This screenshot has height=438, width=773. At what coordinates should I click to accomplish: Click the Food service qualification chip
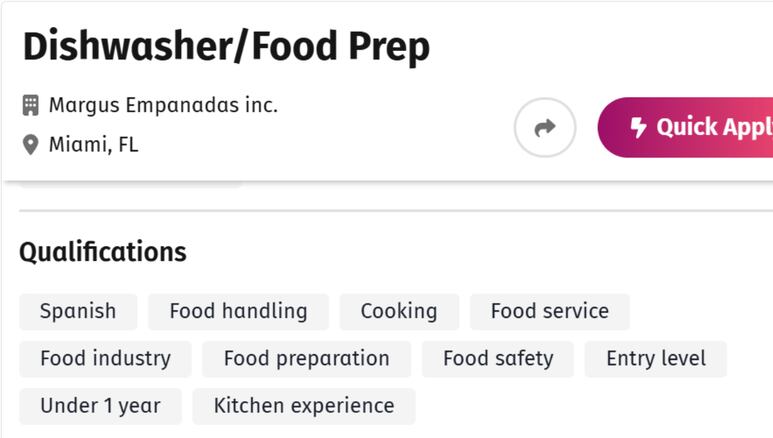pyautogui.click(x=550, y=312)
